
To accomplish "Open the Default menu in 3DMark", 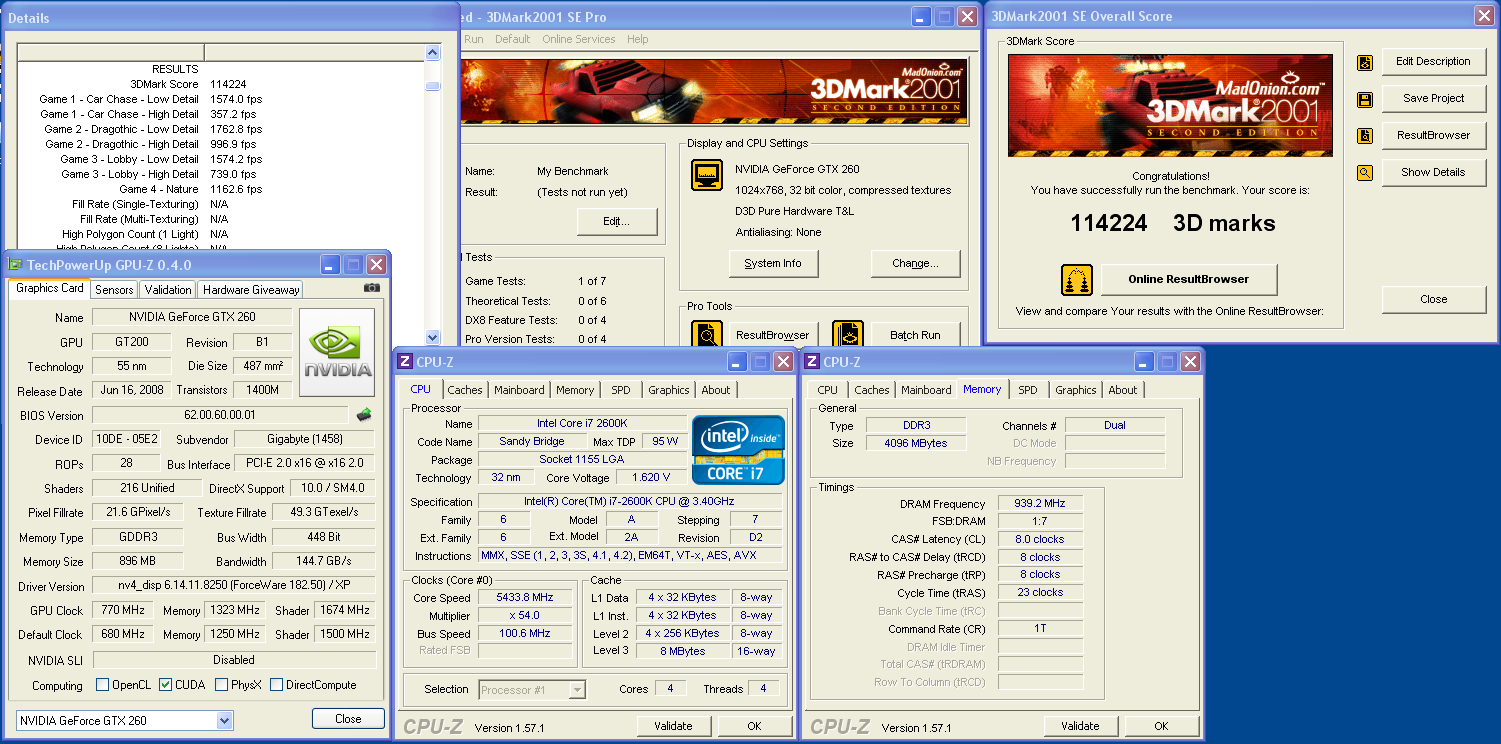I will coord(513,39).
